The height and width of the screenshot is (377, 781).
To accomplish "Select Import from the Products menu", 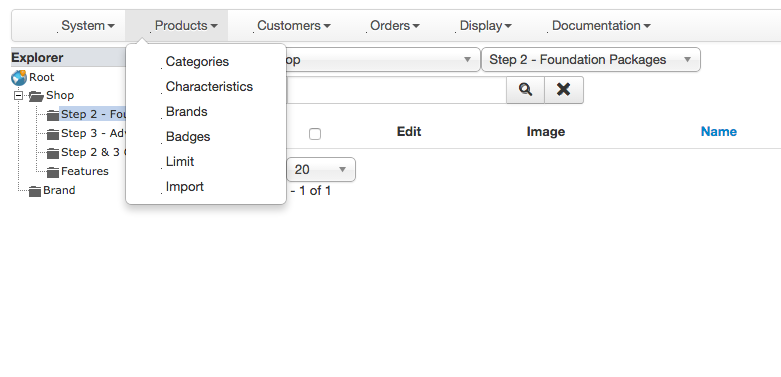I will tap(185, 187).
